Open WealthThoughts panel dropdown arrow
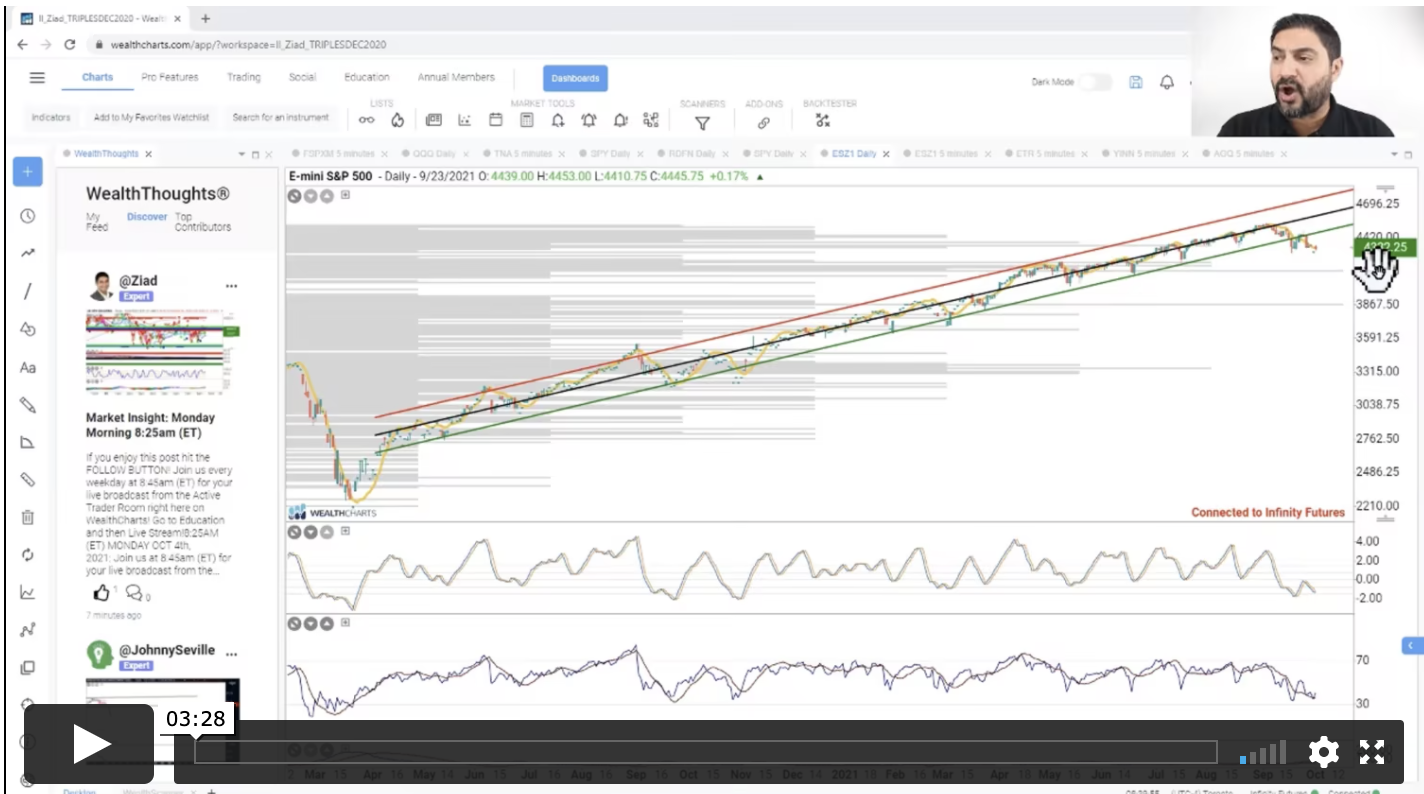1424x794 pixels. point(242,154)
